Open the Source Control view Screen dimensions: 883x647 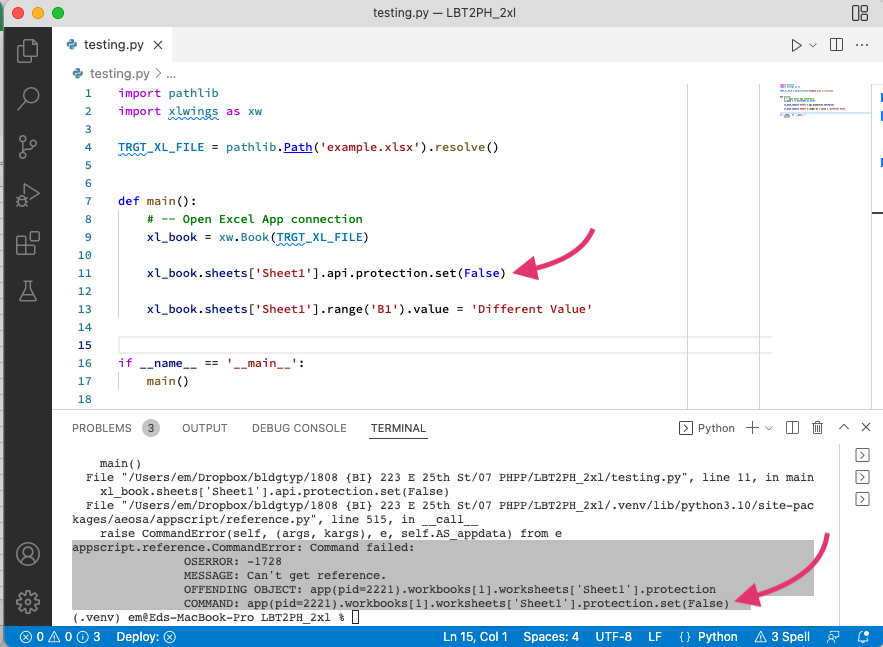click(27, 146)
